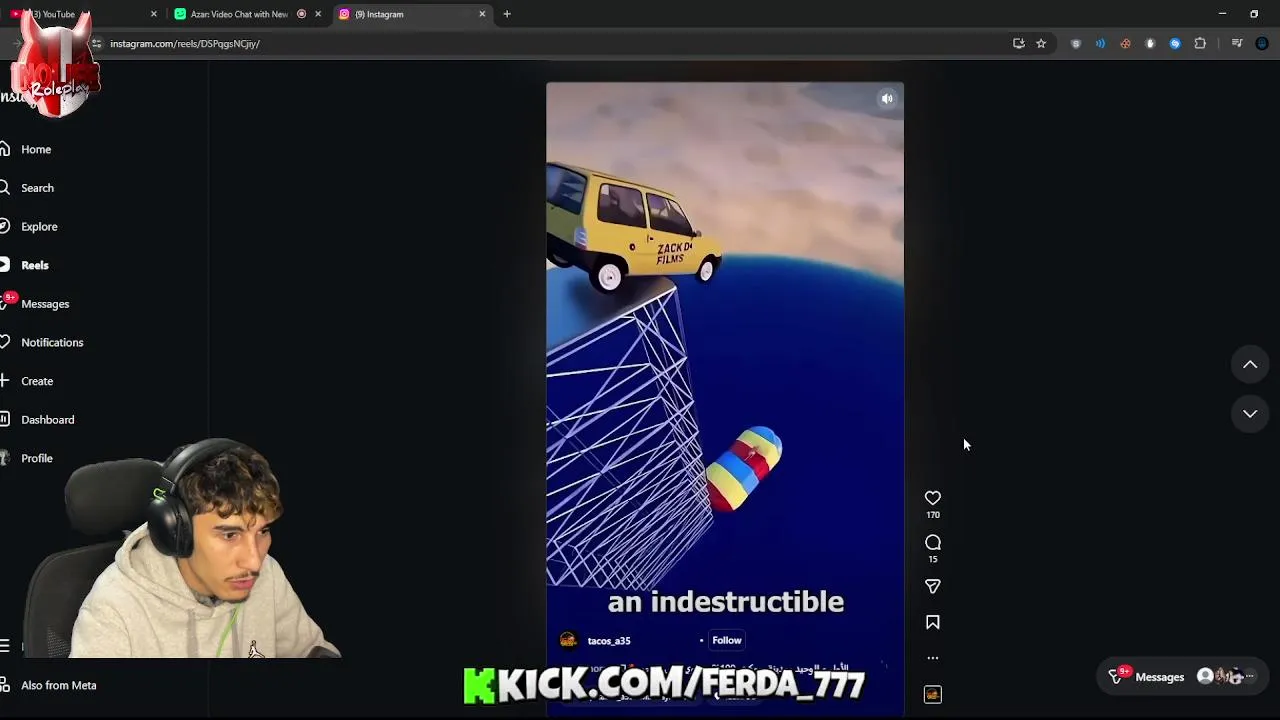This screenshot has width=1280, height=720.
Task: Click hand stop extension icon
Action: (x=1150, y=44)
